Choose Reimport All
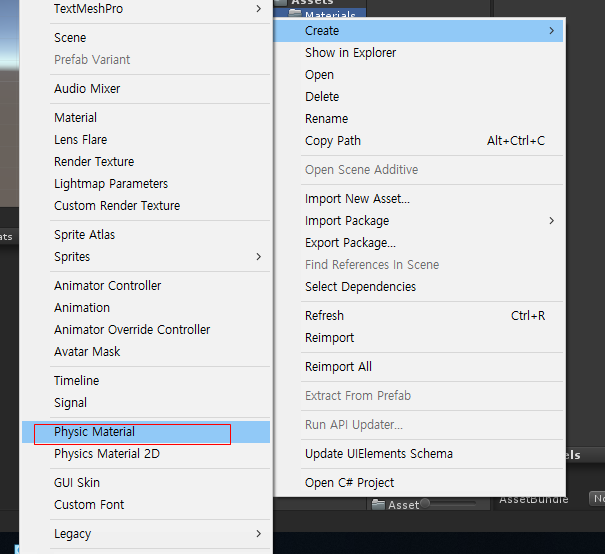The width and height of the screenshot is (605, 554). 419,367
